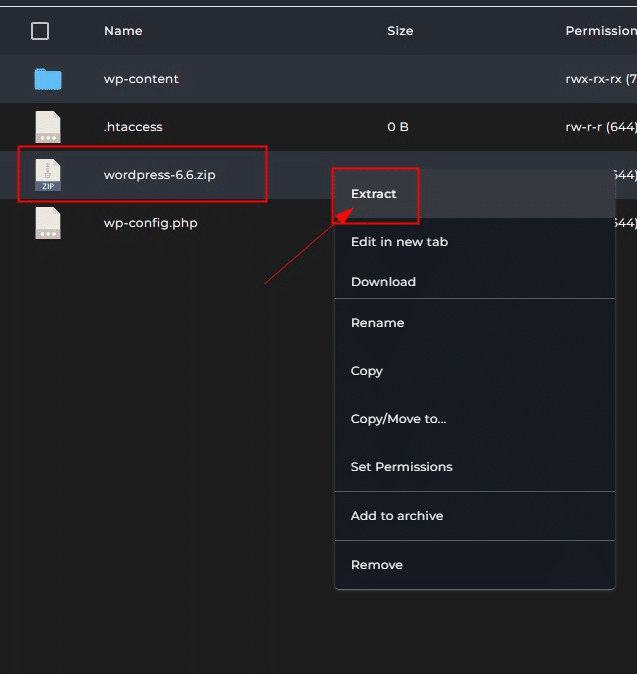Open the wp-content folder icon
The height and width of the screenshot is (674, 637).
[48, 79]
